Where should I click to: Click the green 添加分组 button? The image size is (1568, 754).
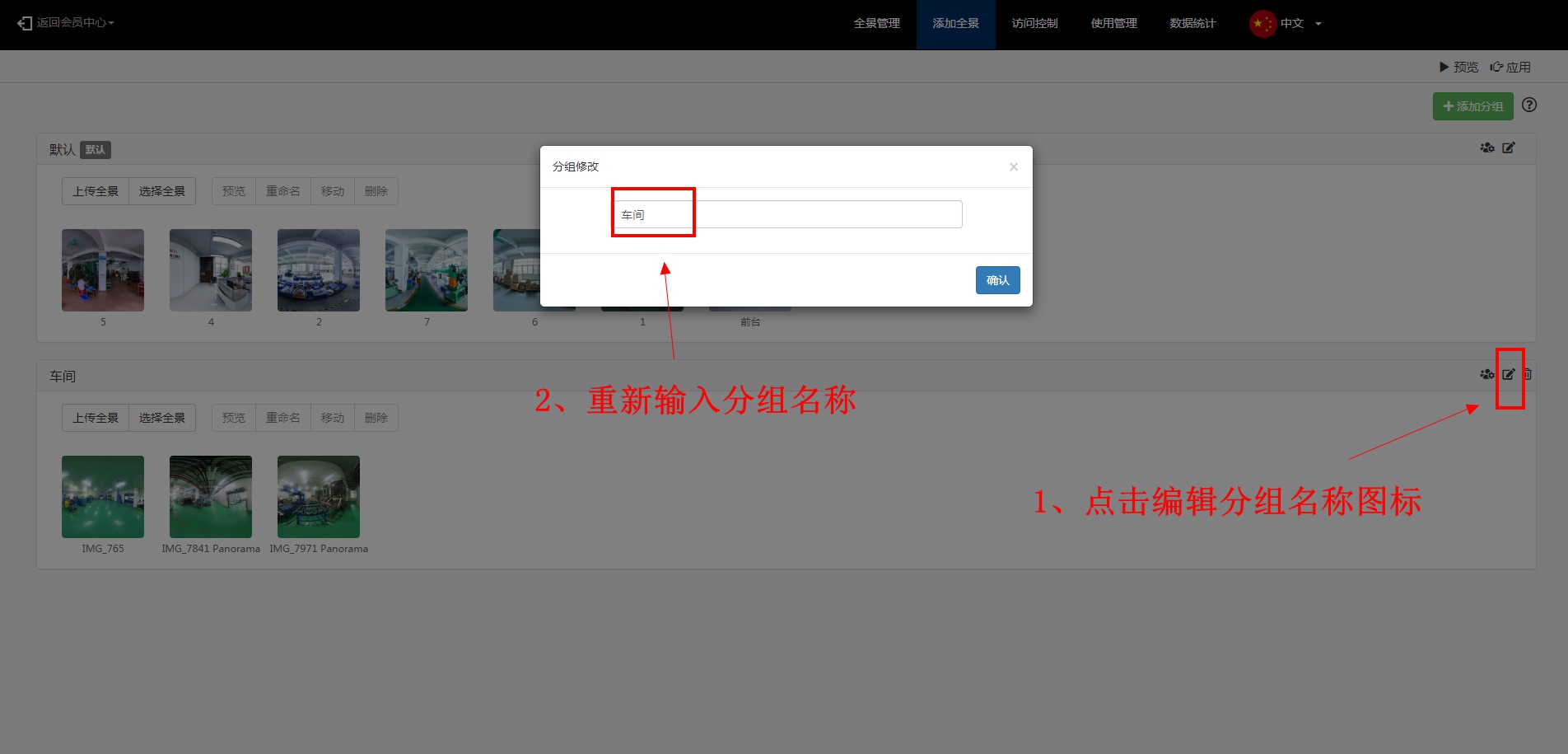pos(1472,106)
